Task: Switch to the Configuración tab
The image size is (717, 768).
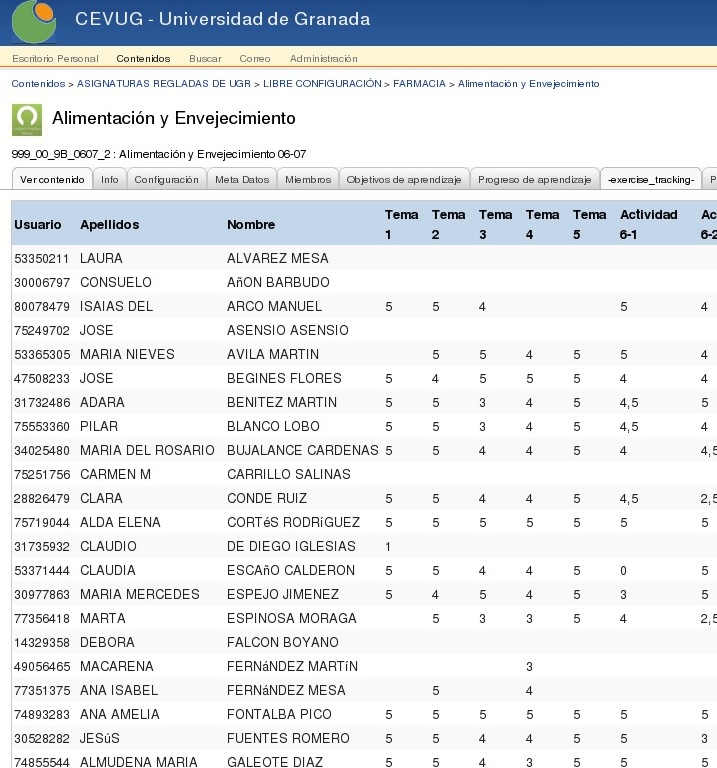Action: click(166, 180)
